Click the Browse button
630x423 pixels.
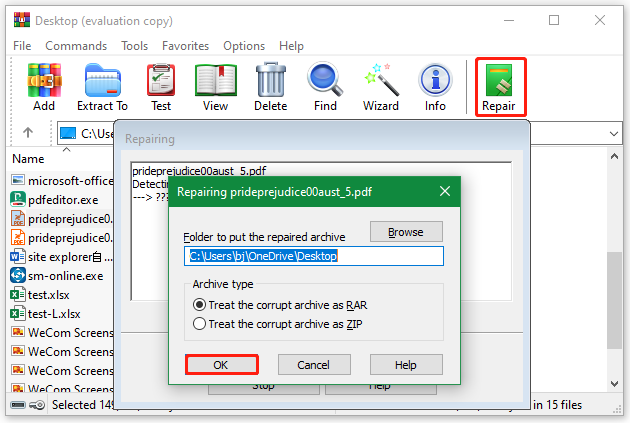click(406, 231)
